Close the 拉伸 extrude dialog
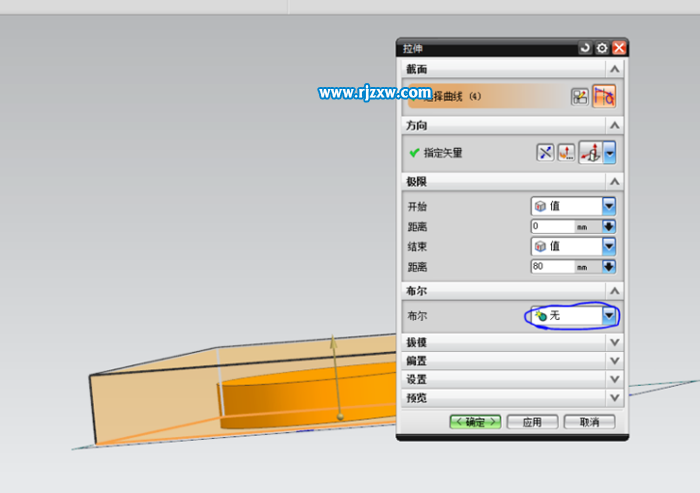This screenshot has height=493, width=700. pos(619,48)
